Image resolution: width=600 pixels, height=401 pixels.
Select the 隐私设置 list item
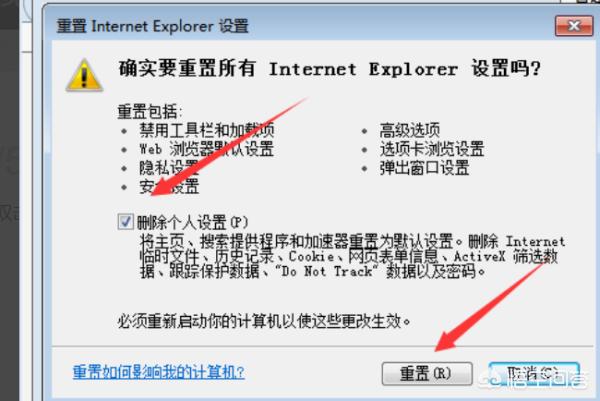pos(169,168)
